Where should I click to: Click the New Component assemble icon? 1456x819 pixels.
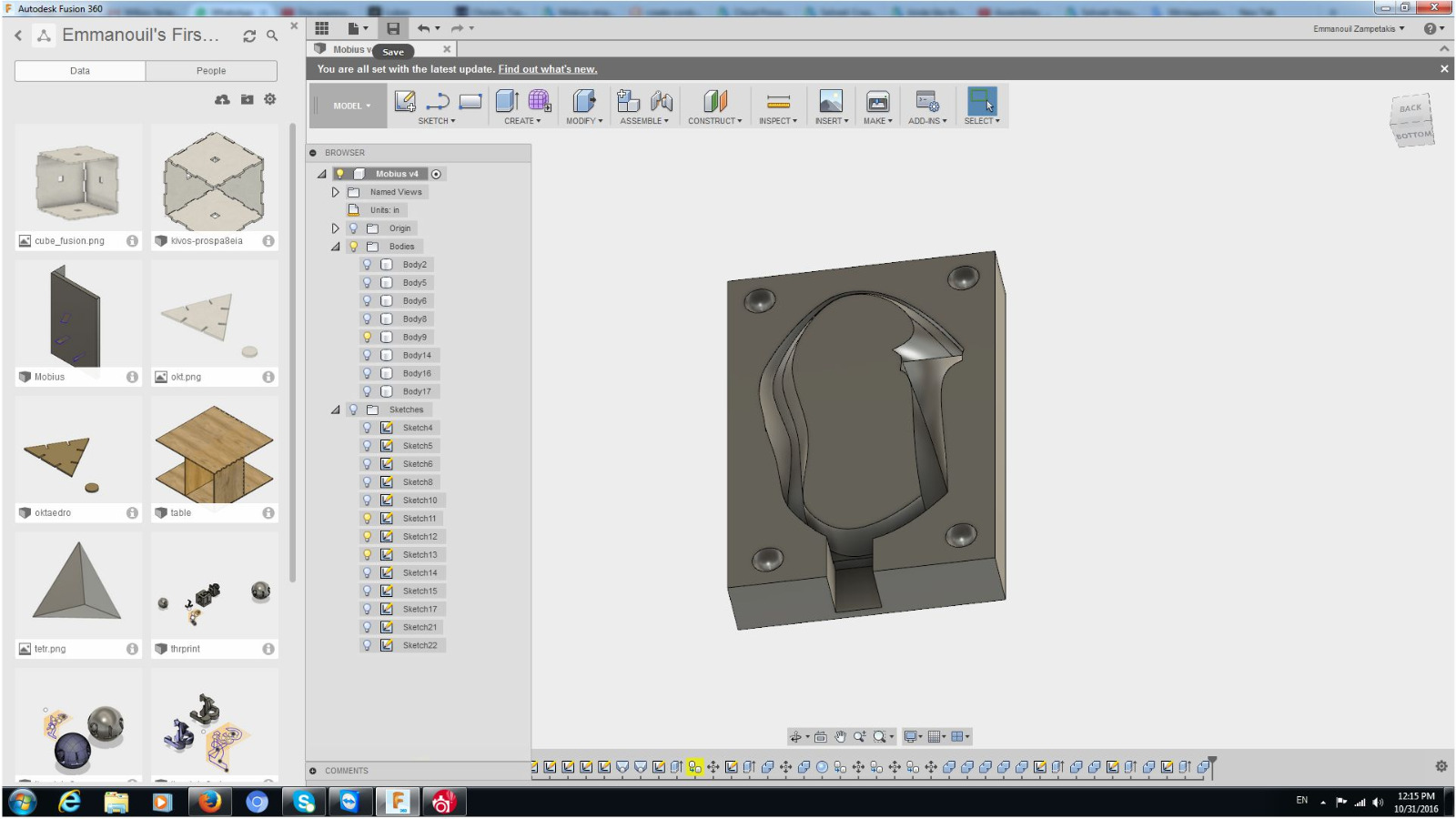pyautogui.click(x=628, y=101)
